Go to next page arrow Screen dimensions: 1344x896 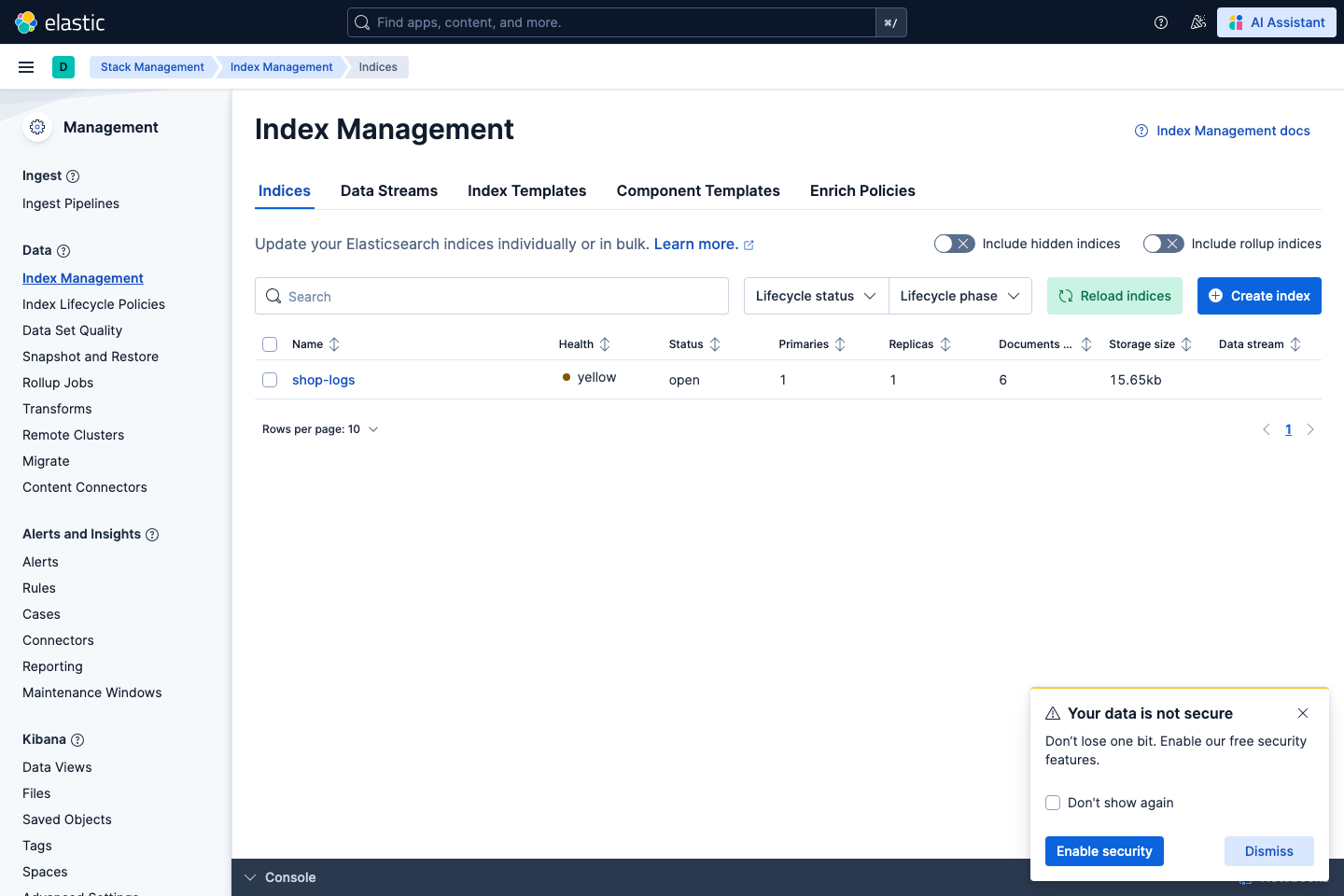pyautogui.click(x=1310, y=429)
